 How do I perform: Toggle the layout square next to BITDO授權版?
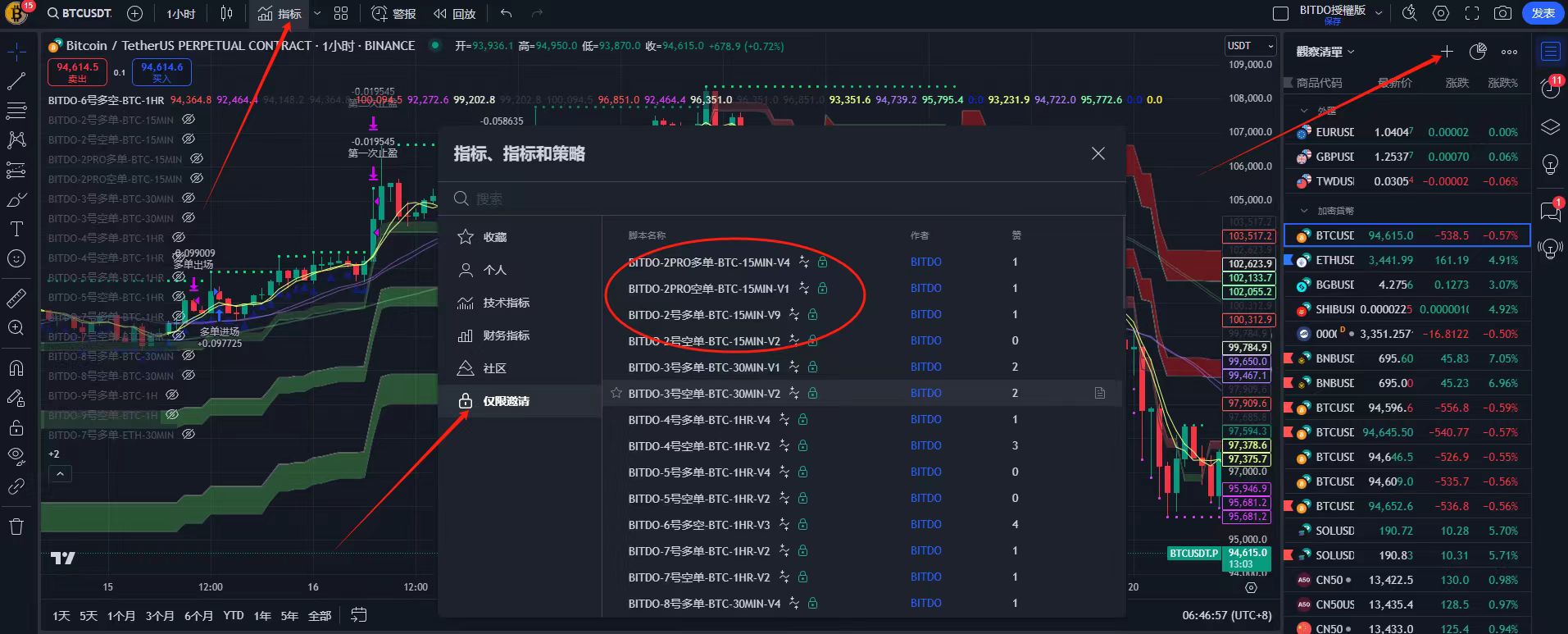1279,13
